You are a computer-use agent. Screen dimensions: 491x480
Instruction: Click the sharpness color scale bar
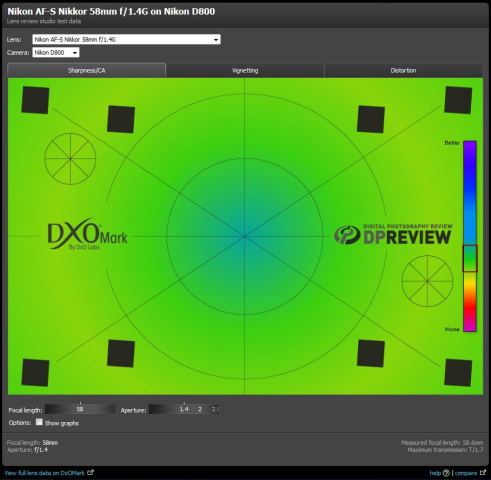point(470,236)
